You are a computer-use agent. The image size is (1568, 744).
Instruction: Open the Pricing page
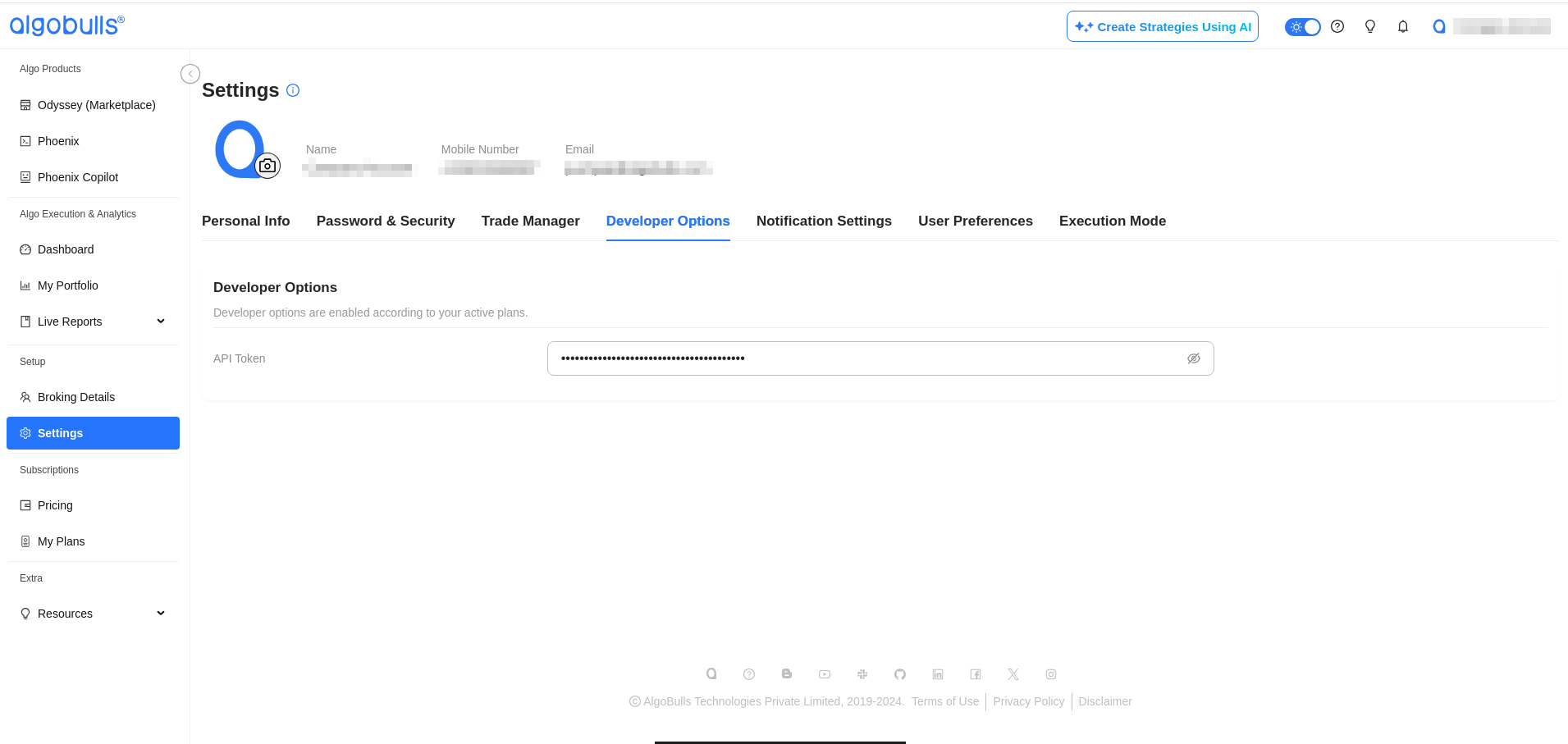[x=93, y=505]
